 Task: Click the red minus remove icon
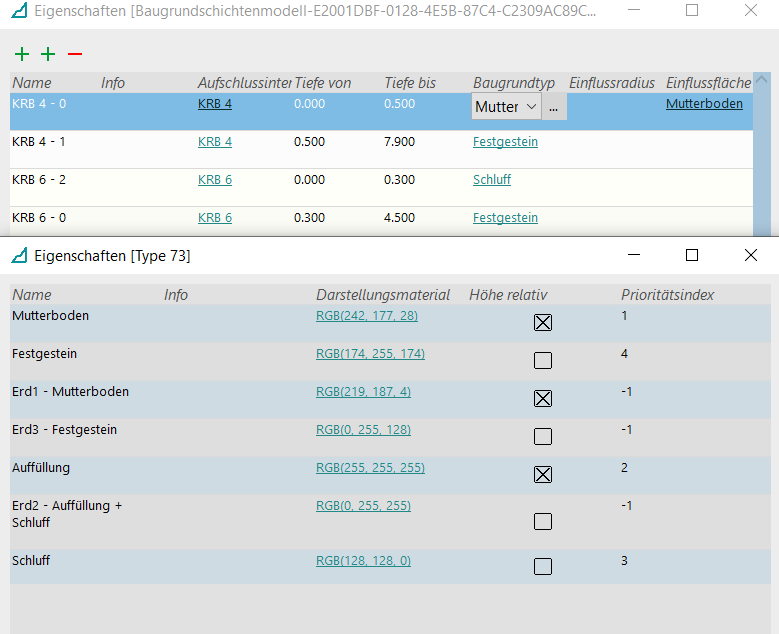coord(75,54)
